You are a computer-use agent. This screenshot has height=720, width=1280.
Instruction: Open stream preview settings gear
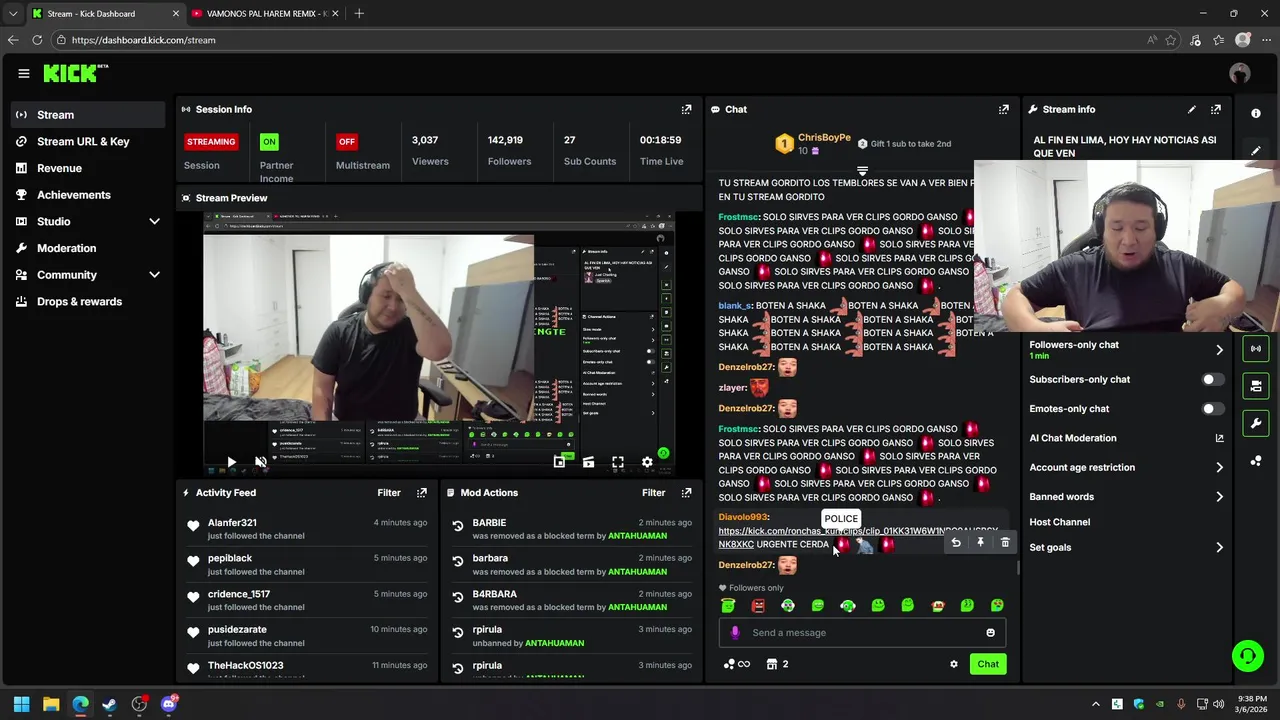tap(647, 462)
